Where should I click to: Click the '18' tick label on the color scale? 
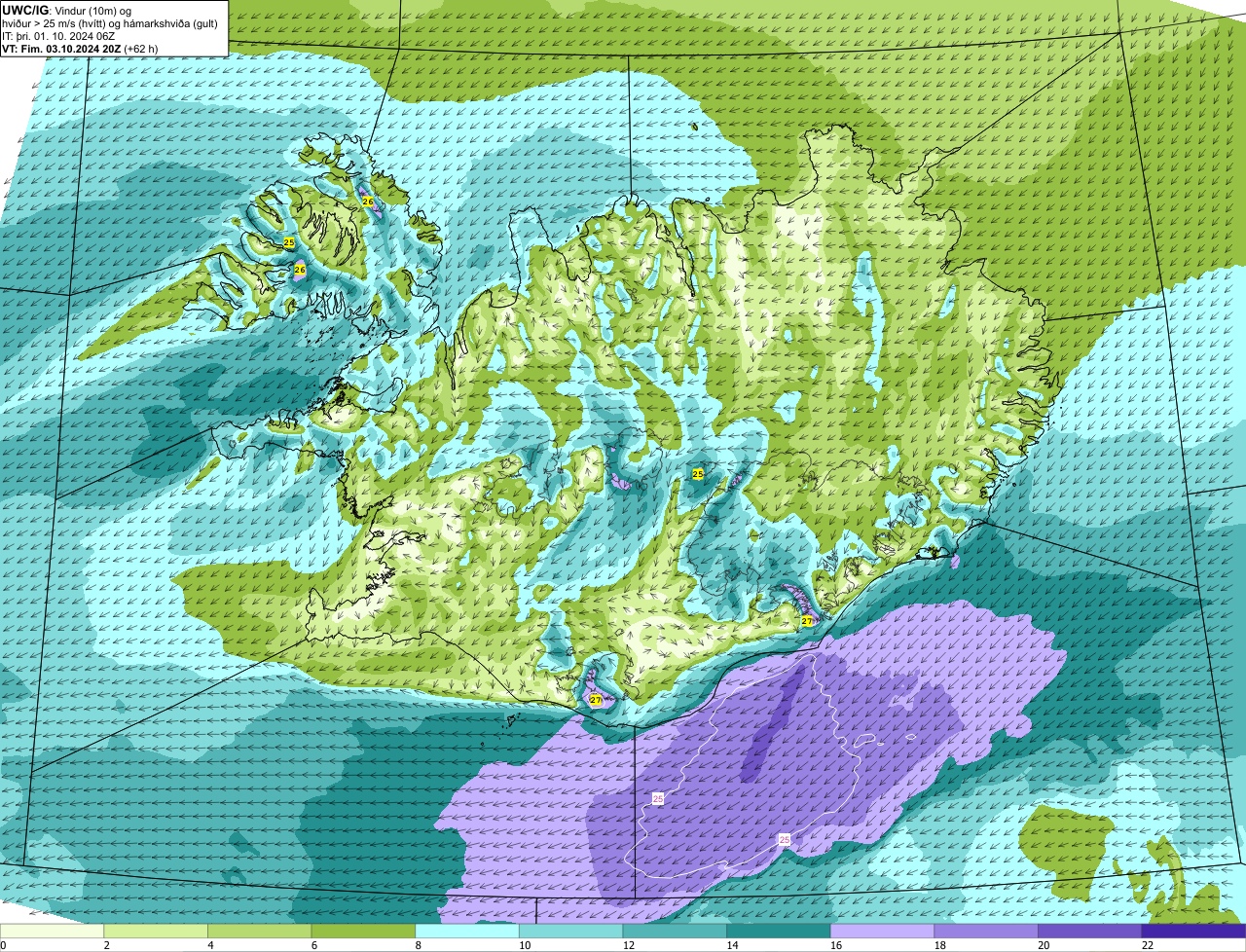(x=939, y=945)
